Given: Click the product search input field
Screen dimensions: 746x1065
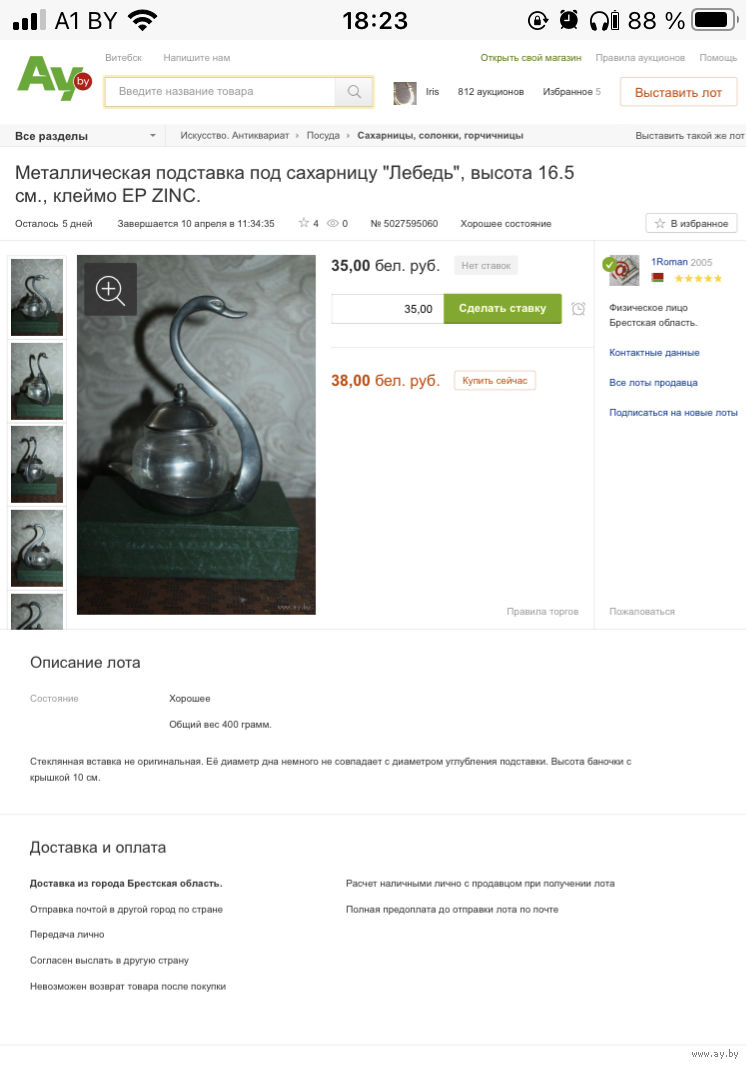Looking at the screenshot, I should [220, 92].
